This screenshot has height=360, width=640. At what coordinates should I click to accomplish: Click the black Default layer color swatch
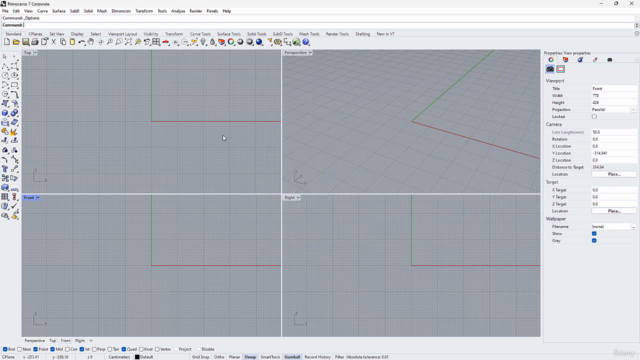point(137,357)
